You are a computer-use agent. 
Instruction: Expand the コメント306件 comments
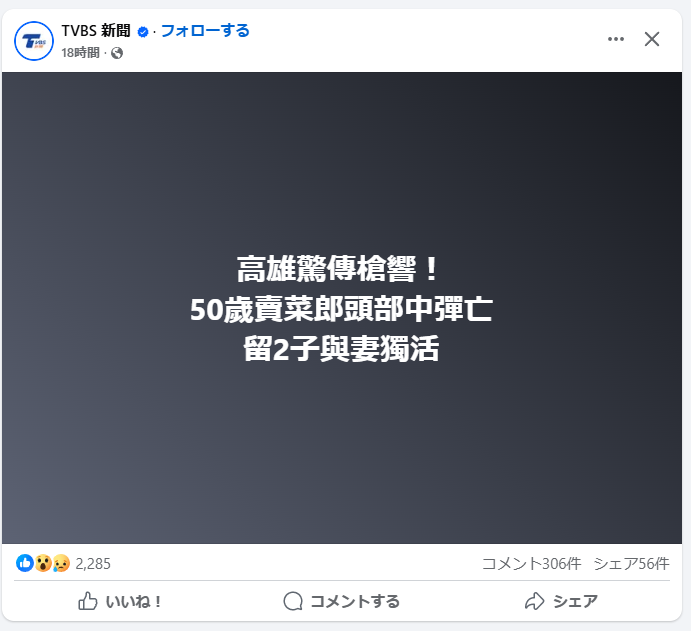pyautogui.click(x=531, y=564)
